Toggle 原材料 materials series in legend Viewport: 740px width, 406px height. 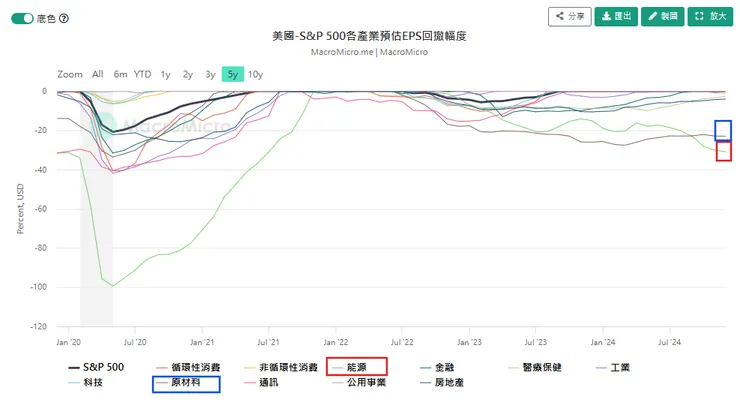point(178,382)
